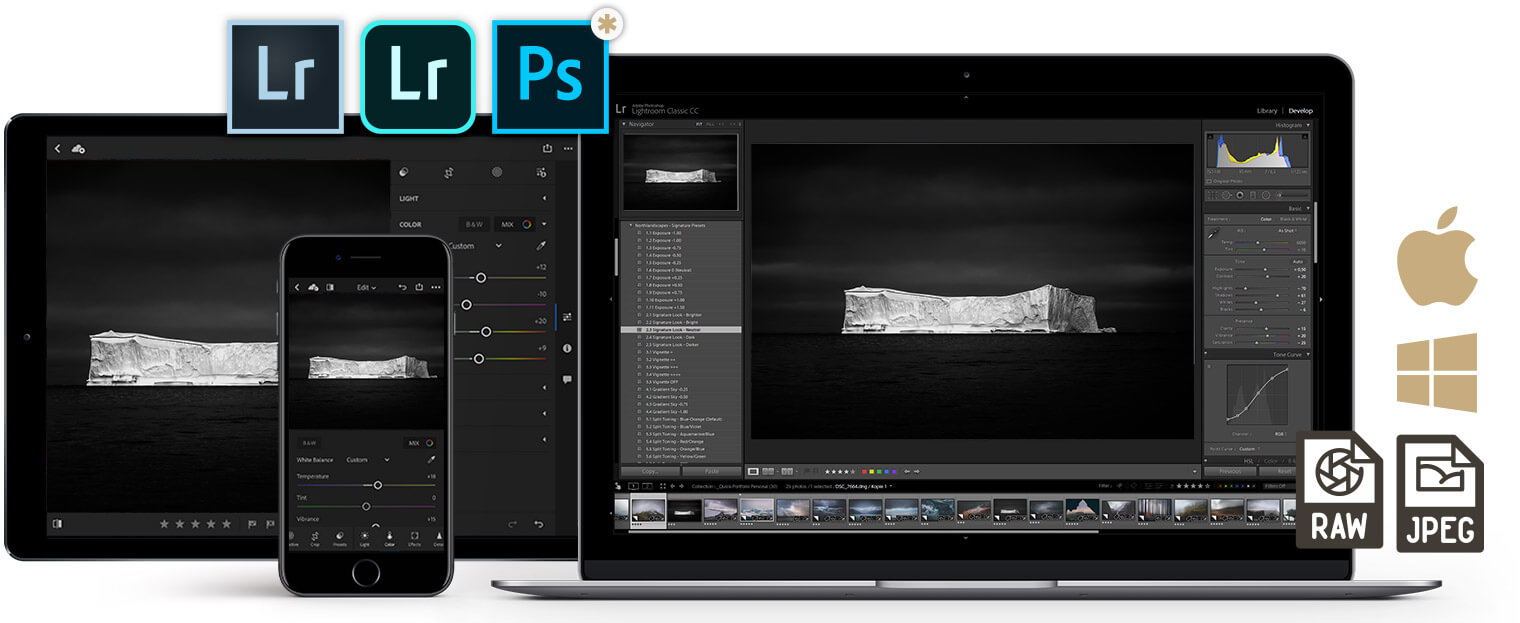1520x623 pixels.
Task: Open the Photoshop CC app icon
Action: [551, 73]
